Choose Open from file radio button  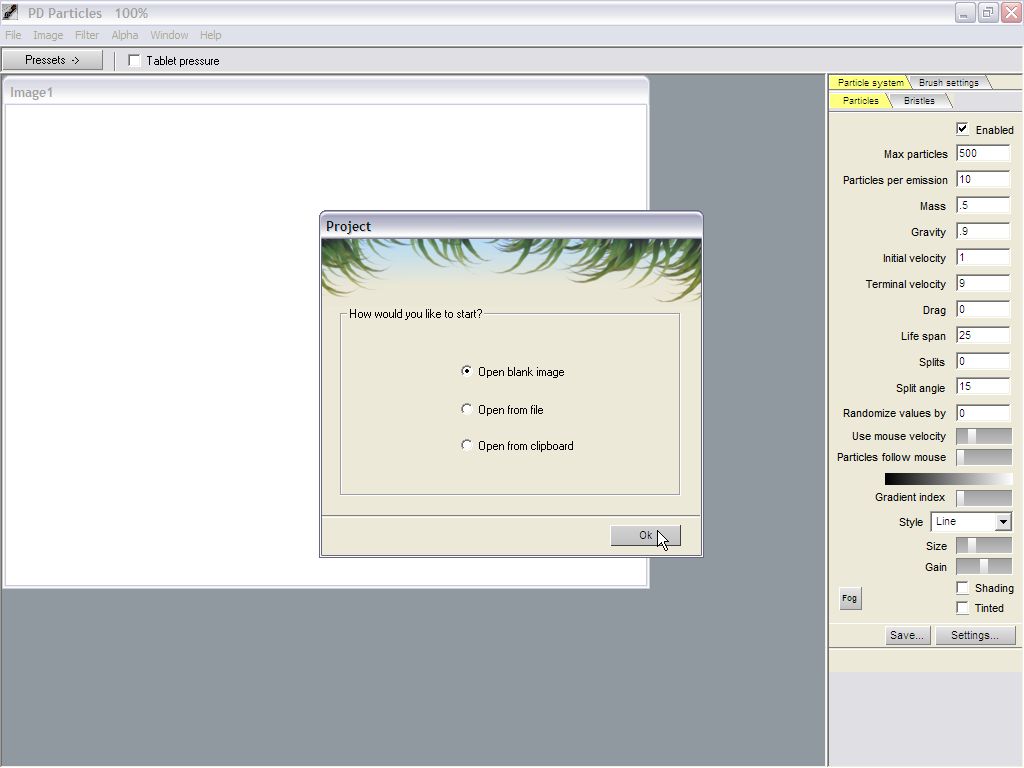[x=467, y=409]
